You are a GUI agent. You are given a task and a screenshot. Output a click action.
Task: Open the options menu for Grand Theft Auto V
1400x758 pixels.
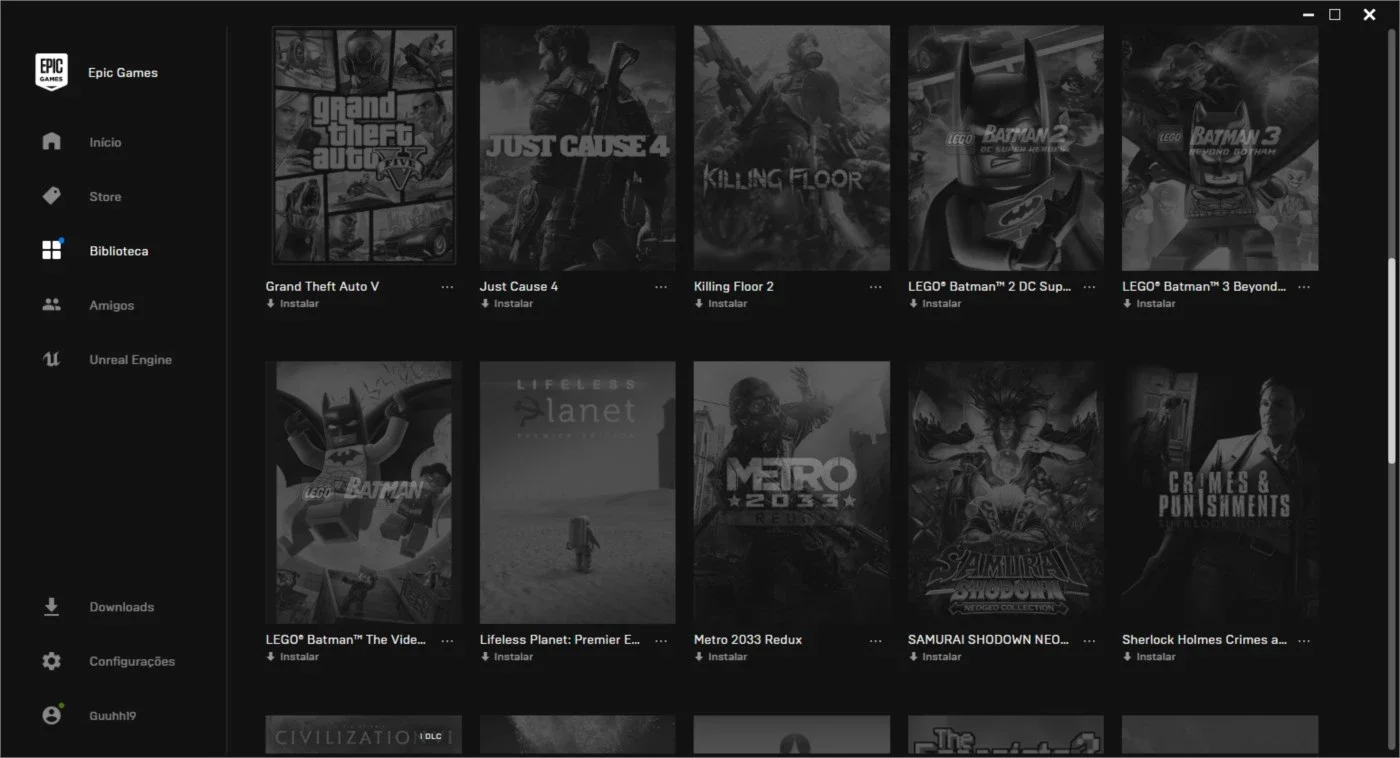[447, 287]
